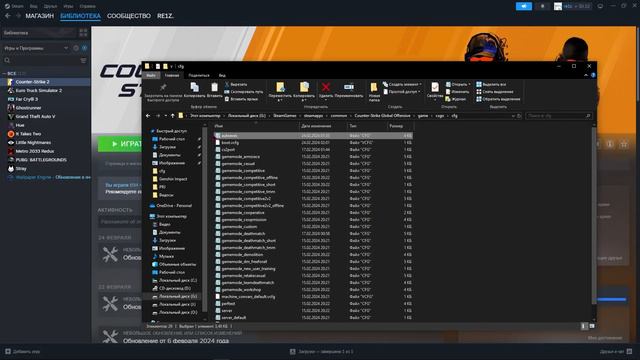Collapse the ВСЕ games category in Steam
The width and height of the screenshot is (640, 360).
pos(4,73)
